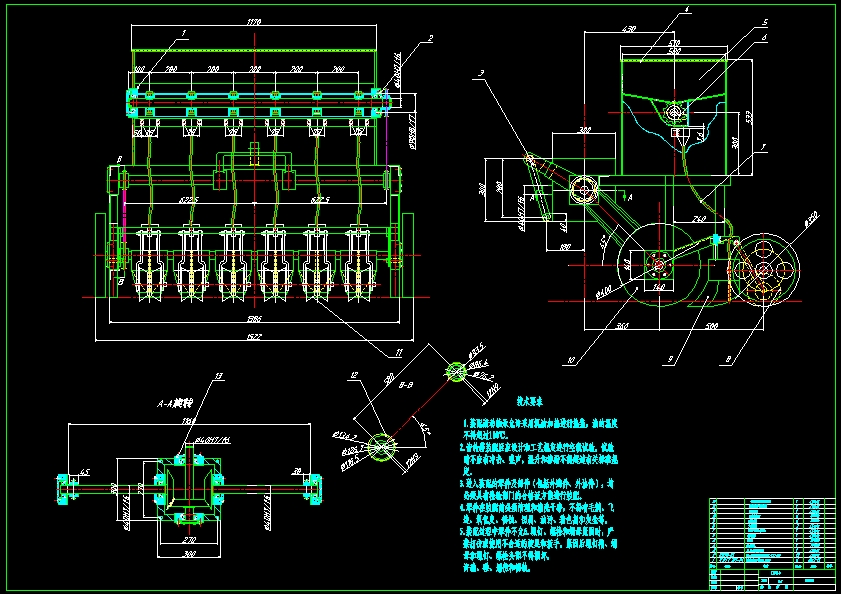
Task: Click the A-A rotated section view title
Action: (x=174, y=403)
